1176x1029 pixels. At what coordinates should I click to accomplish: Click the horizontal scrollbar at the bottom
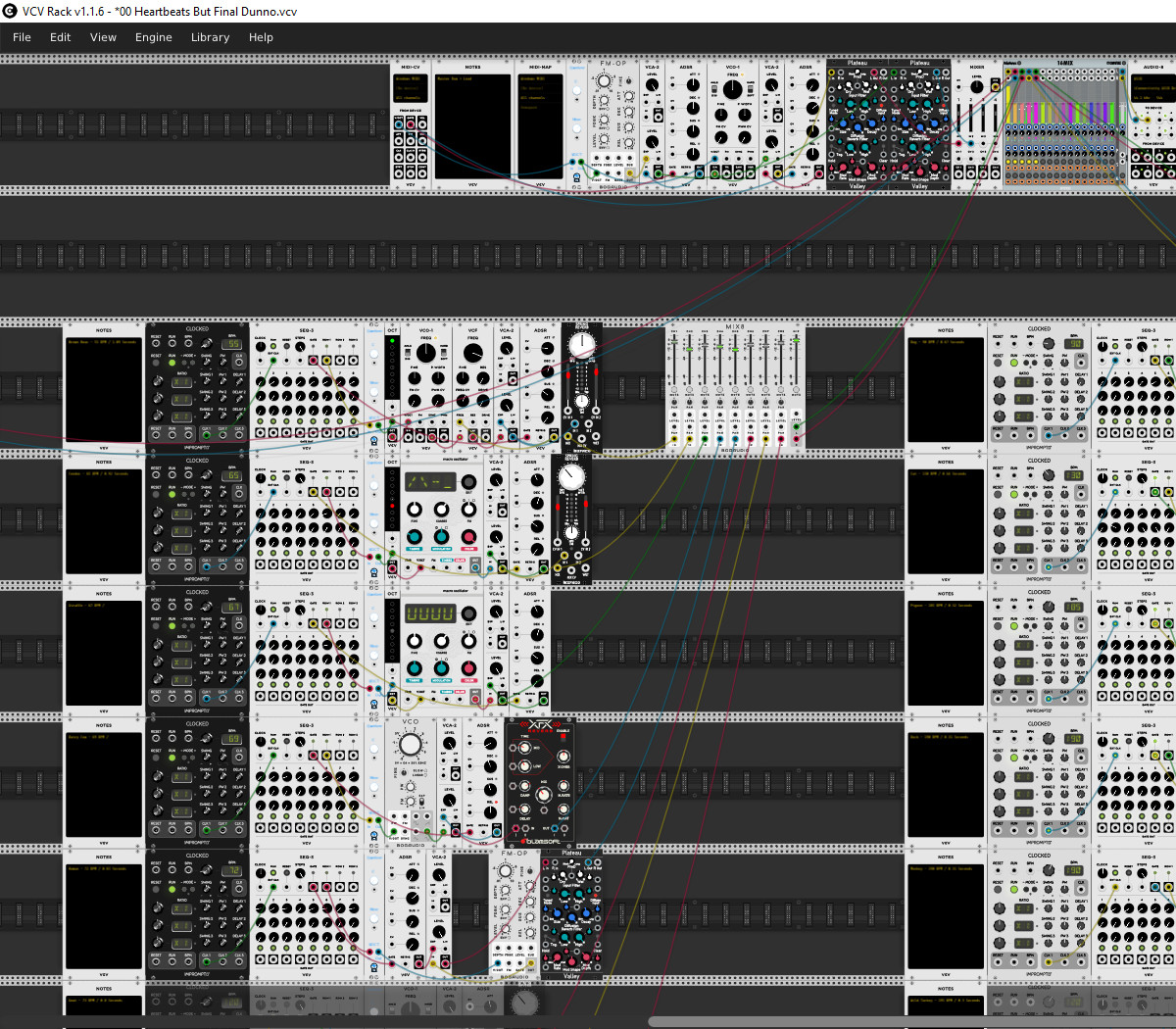point(911,1022)
